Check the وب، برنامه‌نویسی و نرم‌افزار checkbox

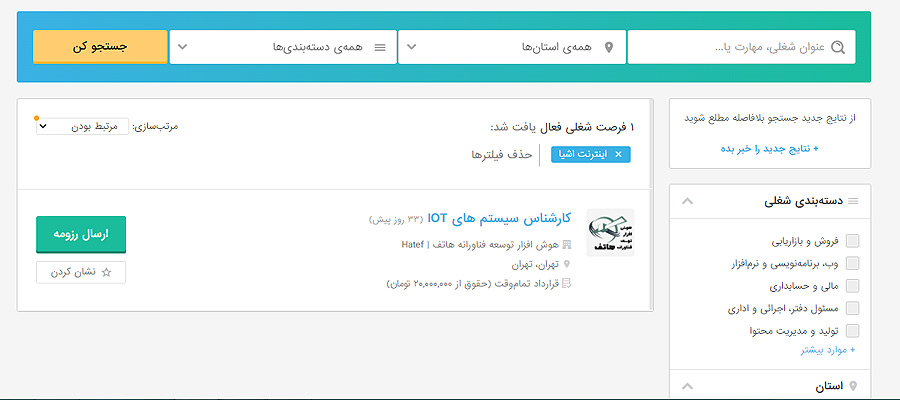(x=853, y=263)
